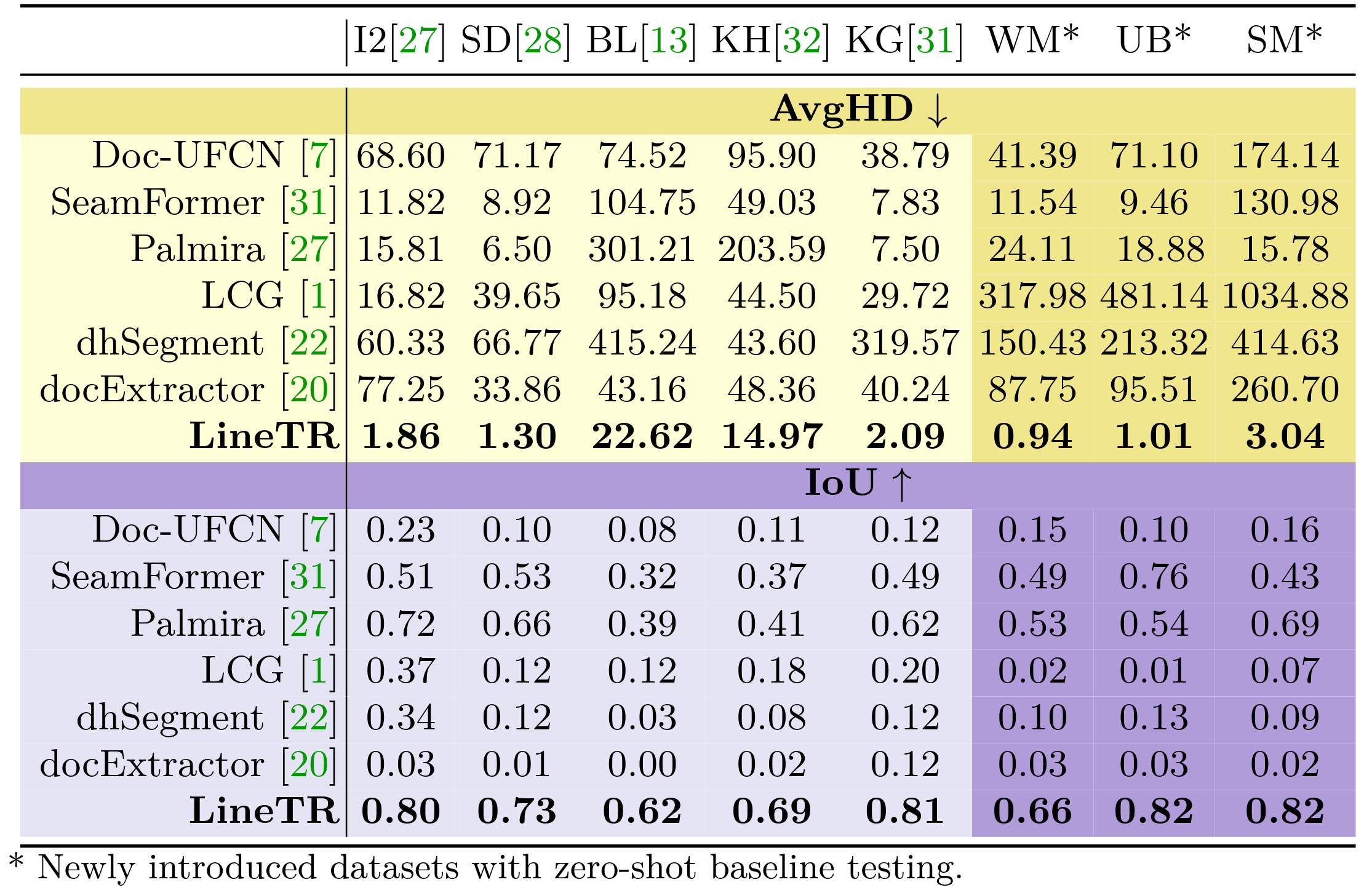Click the bold '1.86' LineTR I2 value

pyautogui.click(x=401, y=436)
